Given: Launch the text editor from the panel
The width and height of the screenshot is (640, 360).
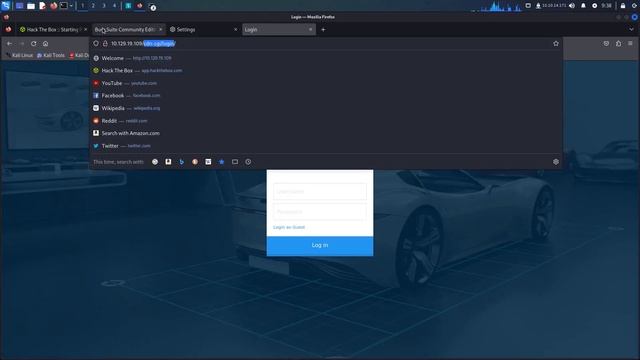Looking at the screenshot, I should click(42, 6).
